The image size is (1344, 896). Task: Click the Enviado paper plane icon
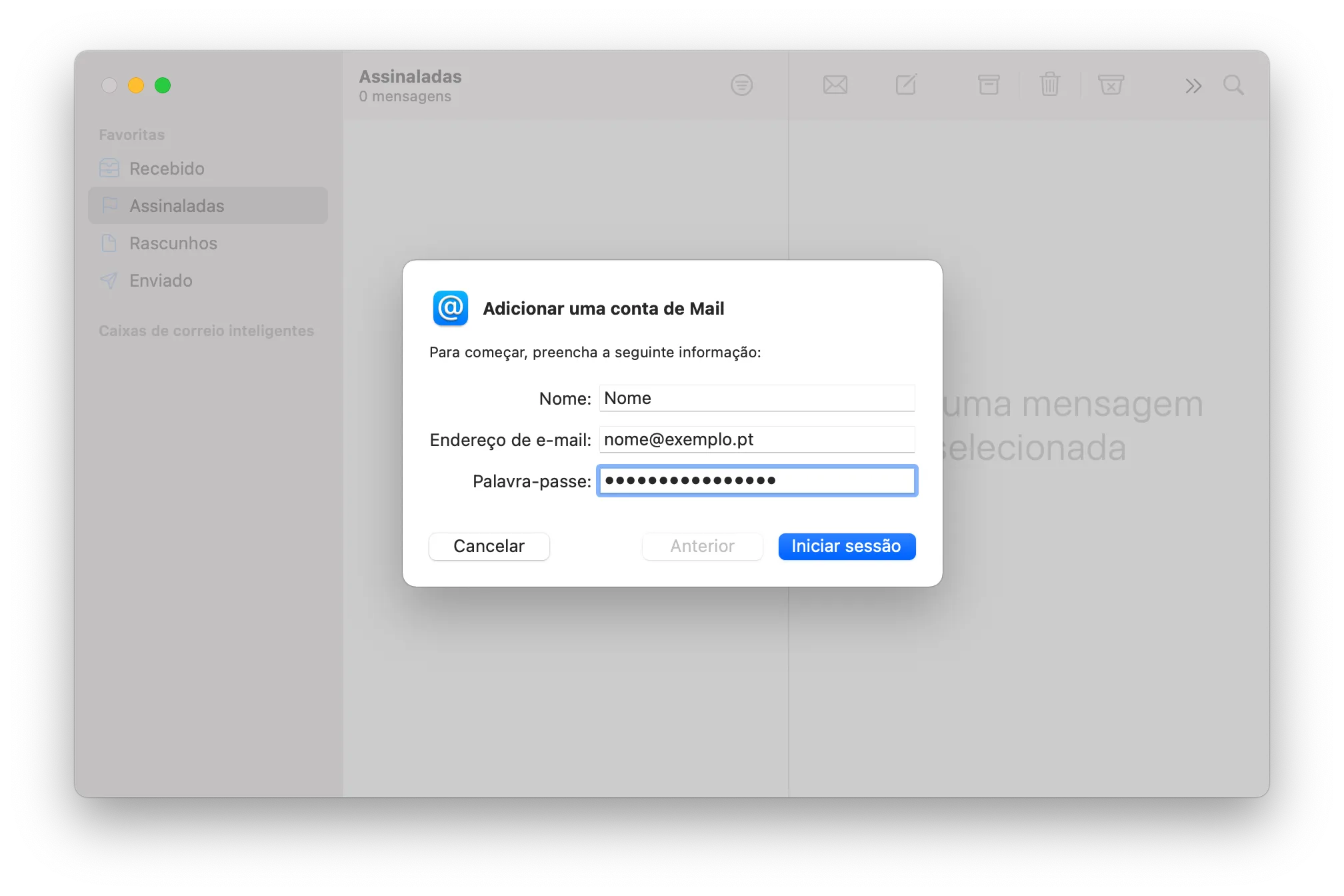[109, 280]
